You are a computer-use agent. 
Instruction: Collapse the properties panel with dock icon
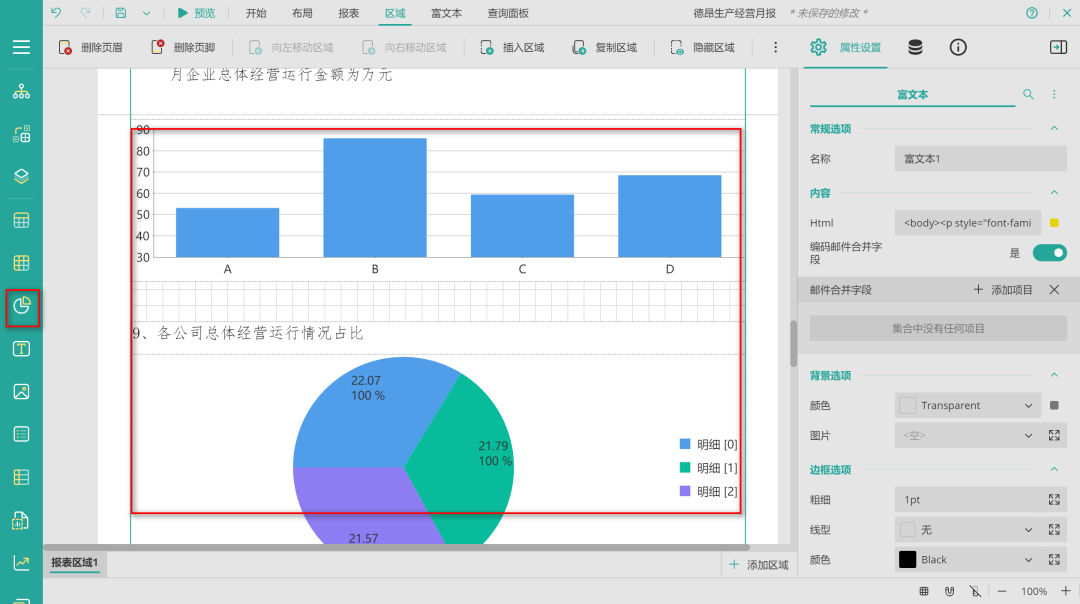click(x=1058, y=47)
